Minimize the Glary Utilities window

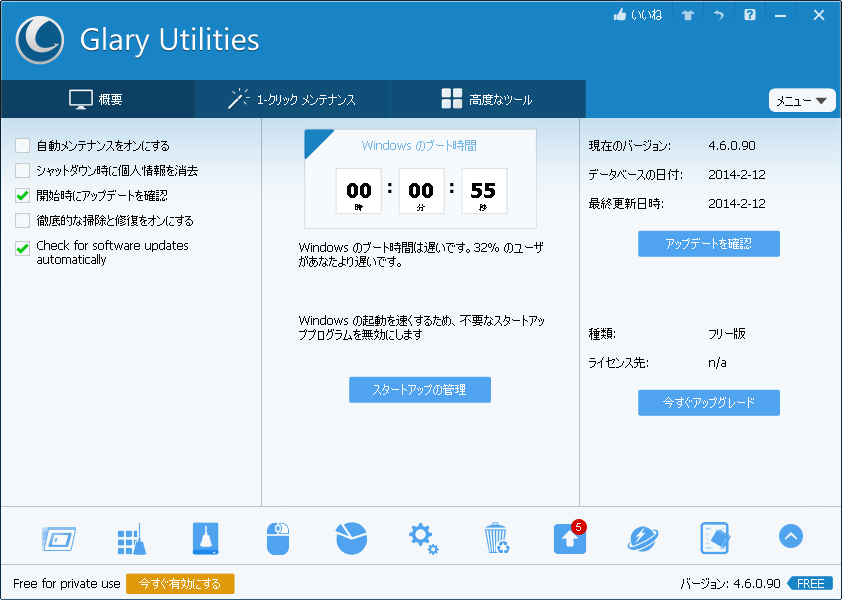(780, 16)
